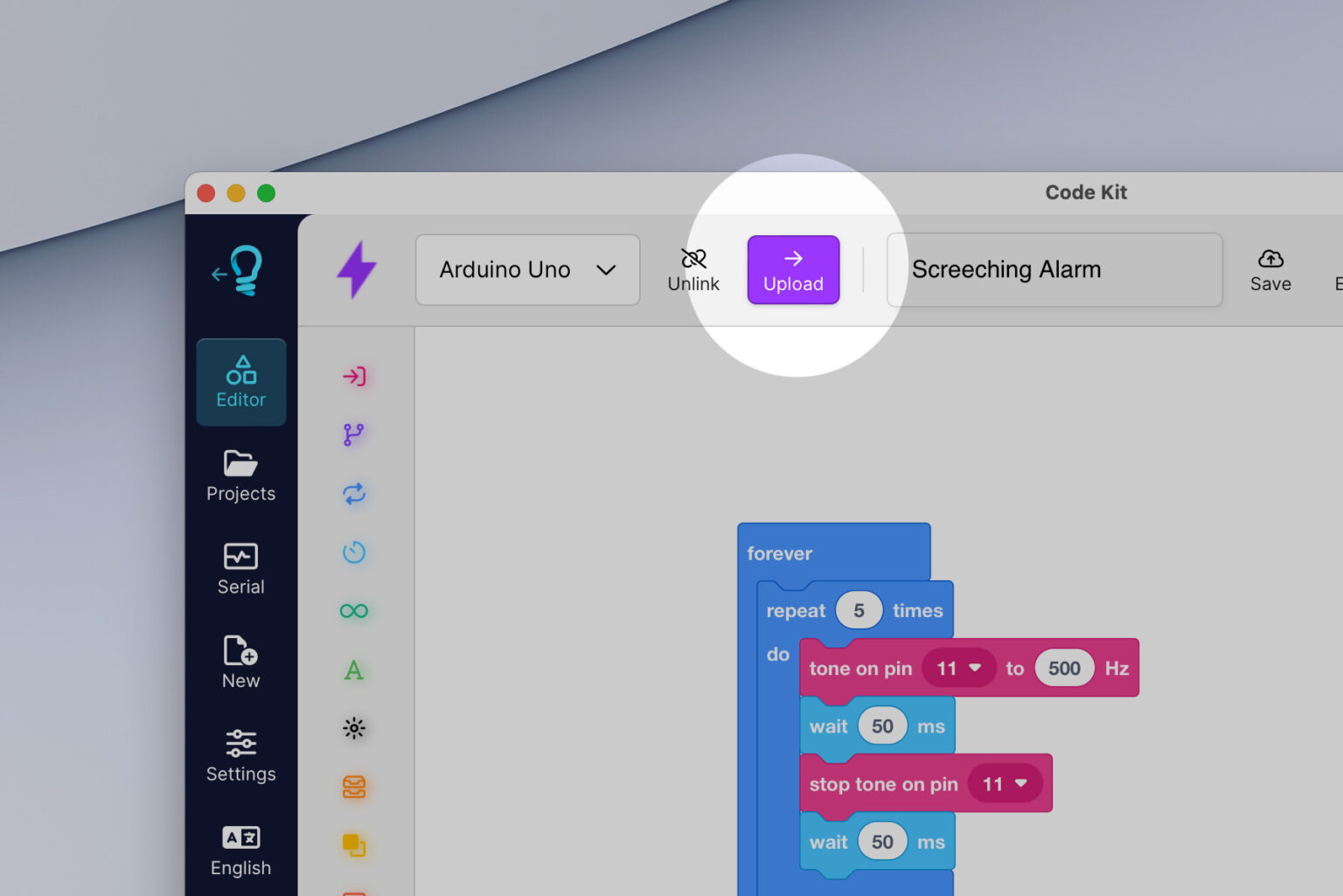Change the tone pin from 11
1343x896 pixels.
959,667
